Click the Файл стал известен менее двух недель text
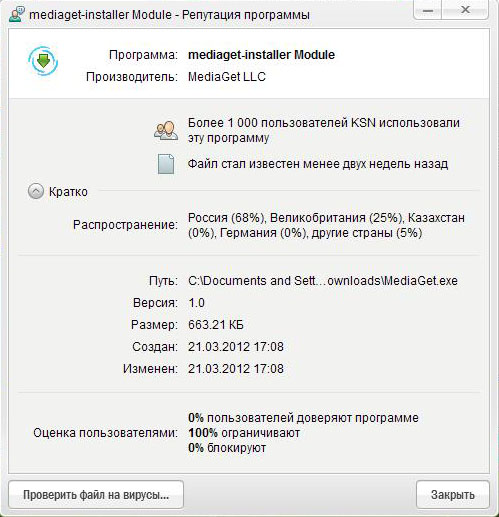Viewport: 499px width, 517px height. [x=318, y=164]
